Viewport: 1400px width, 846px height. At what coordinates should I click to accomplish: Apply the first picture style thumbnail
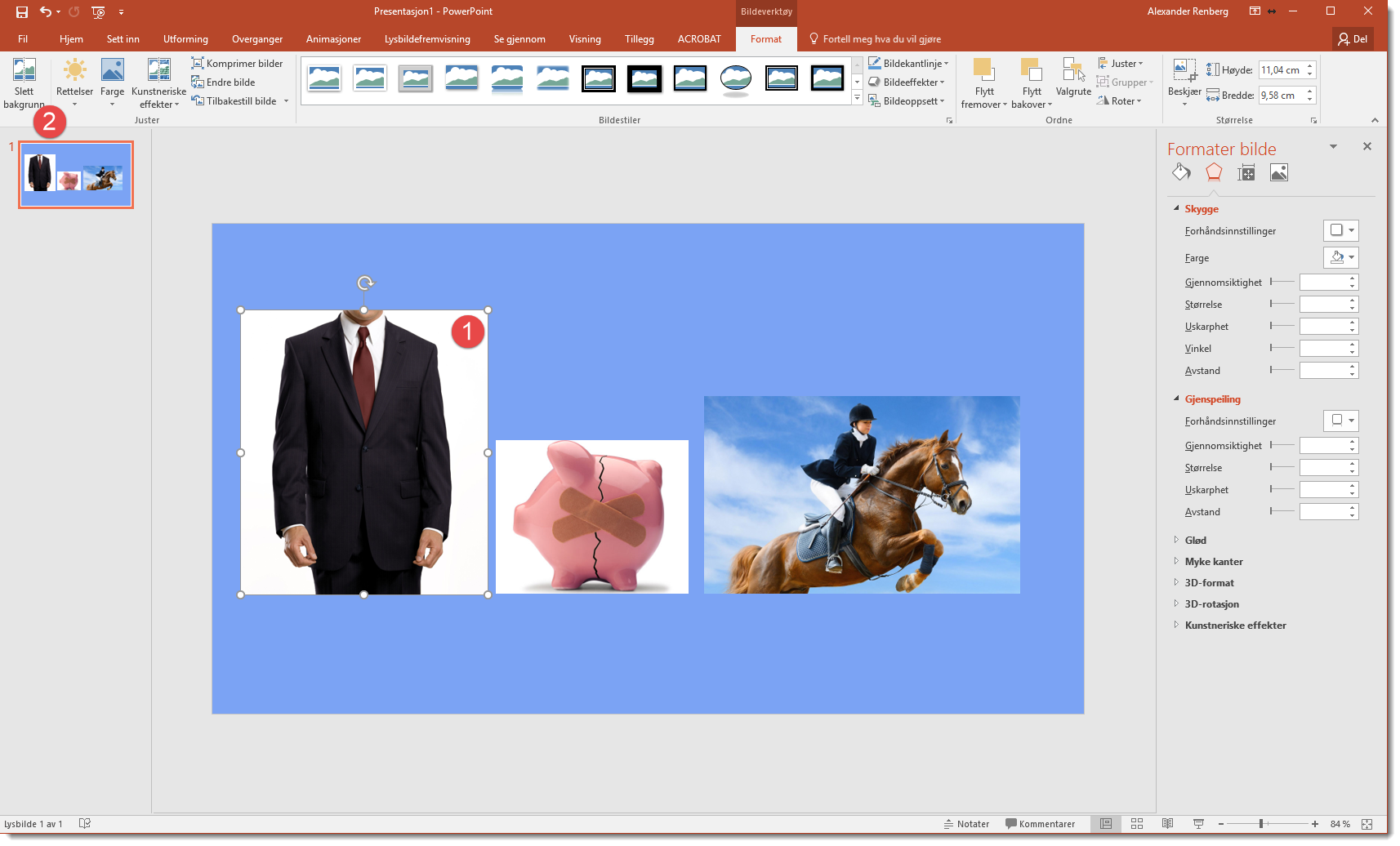tap(324, 78)
